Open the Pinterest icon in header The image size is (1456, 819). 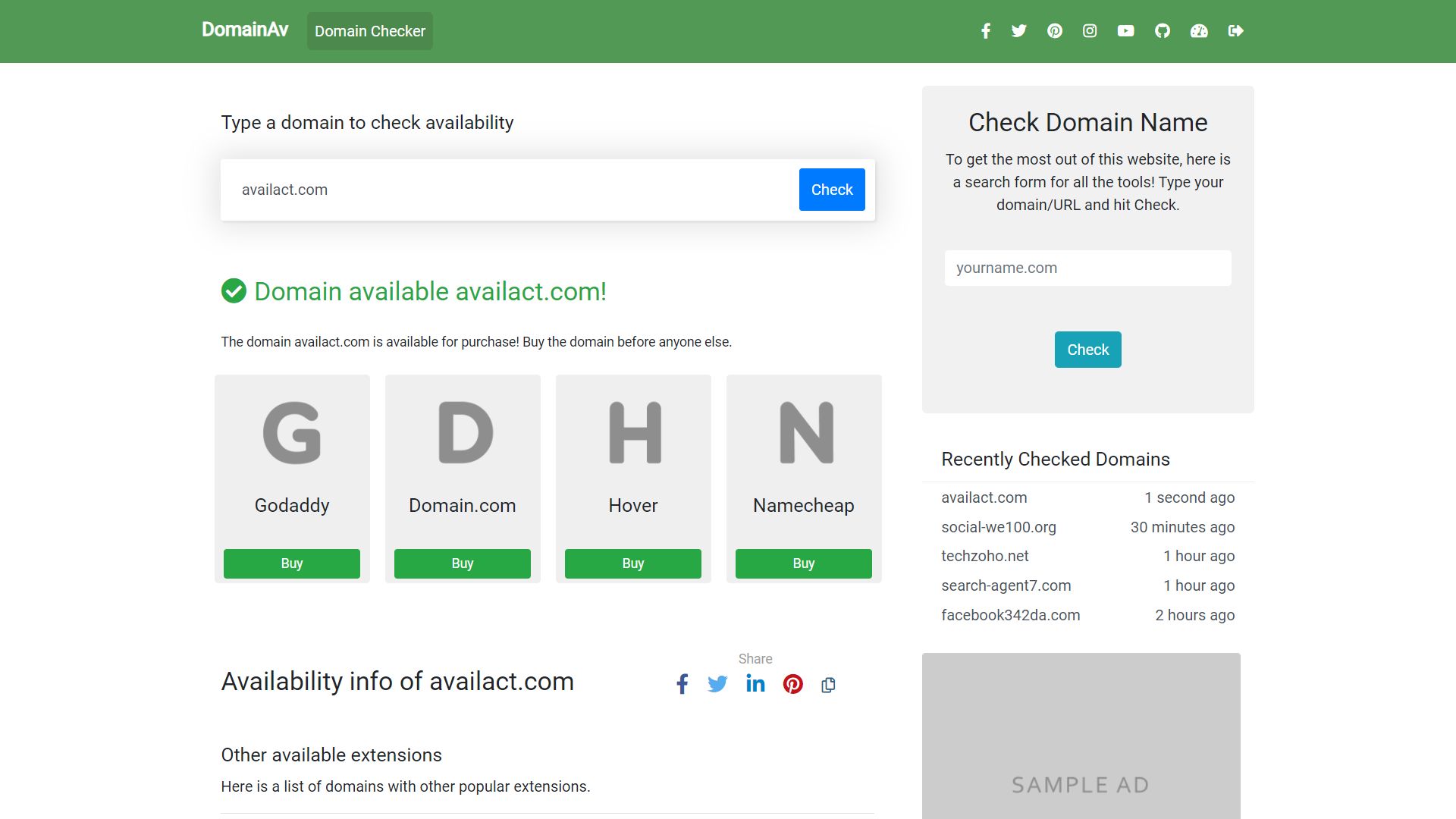(x=1054, y=31)
